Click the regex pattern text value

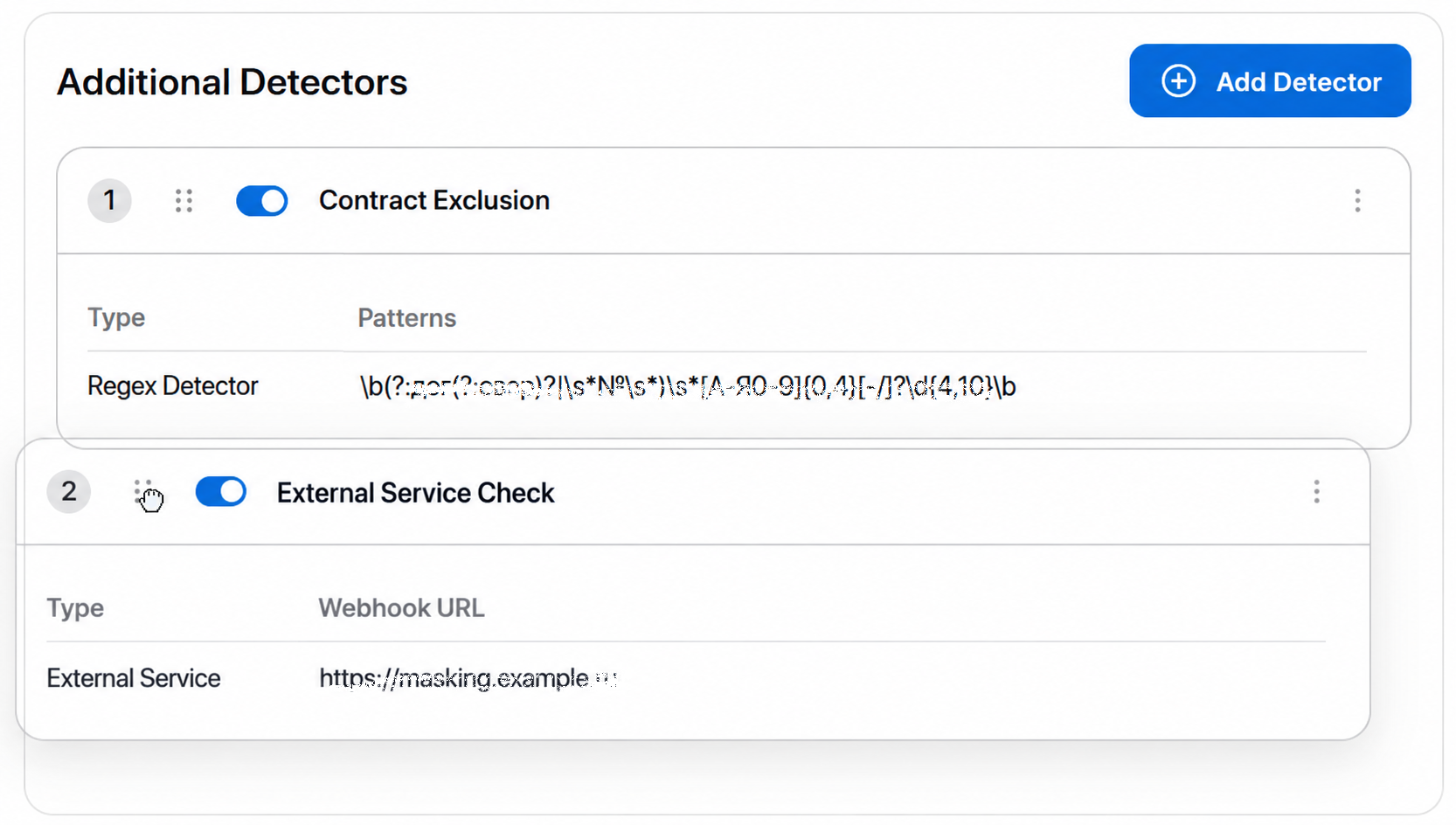click(x=688, y=386)
